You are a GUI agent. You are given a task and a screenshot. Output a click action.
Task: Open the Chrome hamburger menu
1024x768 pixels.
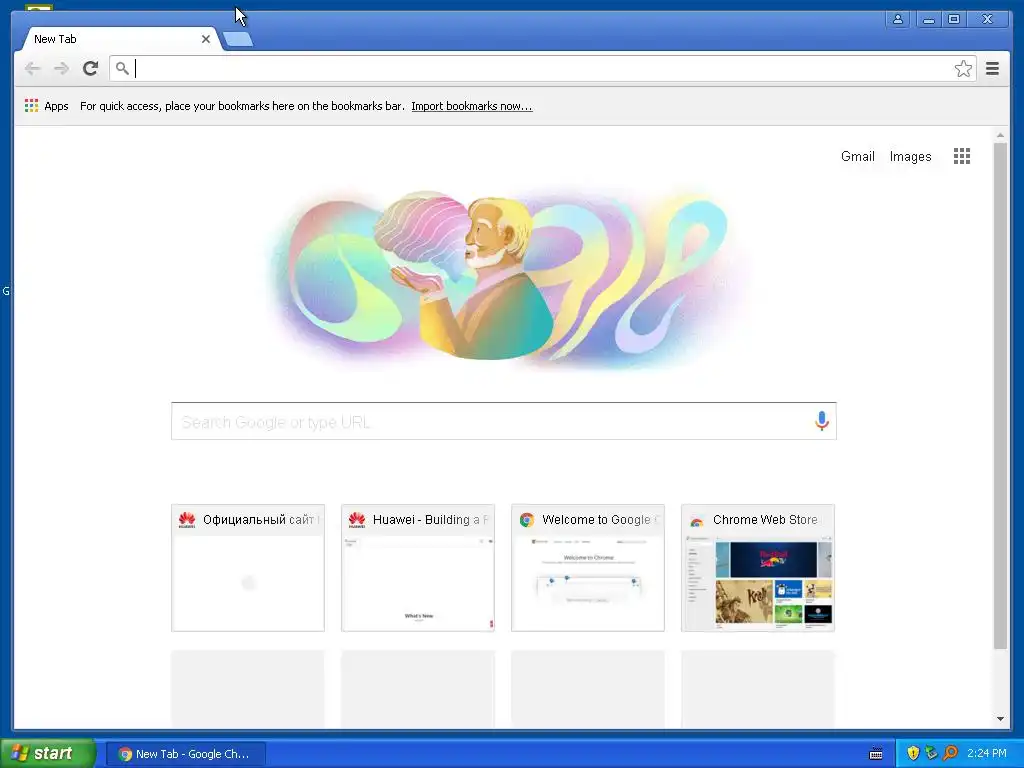point(992,69)
